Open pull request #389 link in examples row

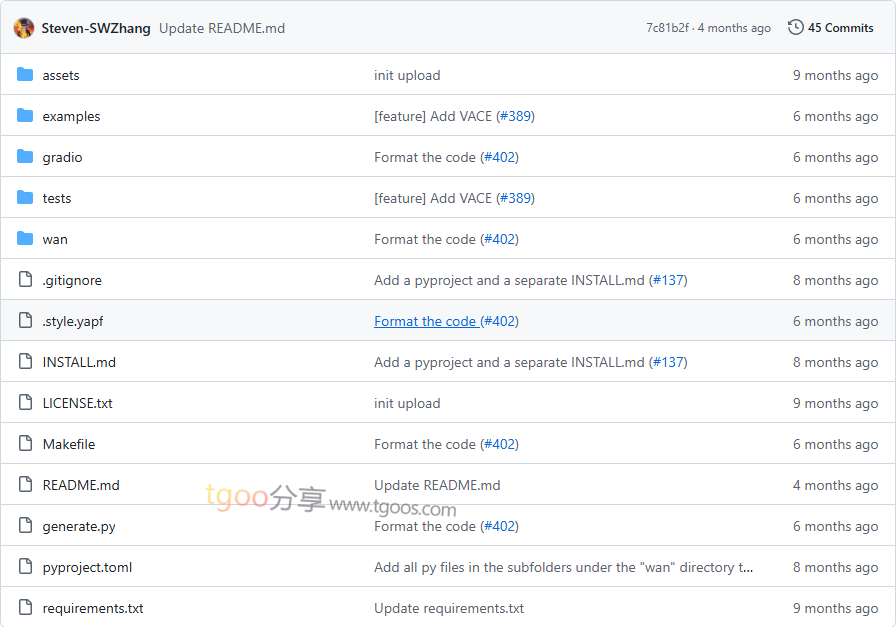(515, 116)
